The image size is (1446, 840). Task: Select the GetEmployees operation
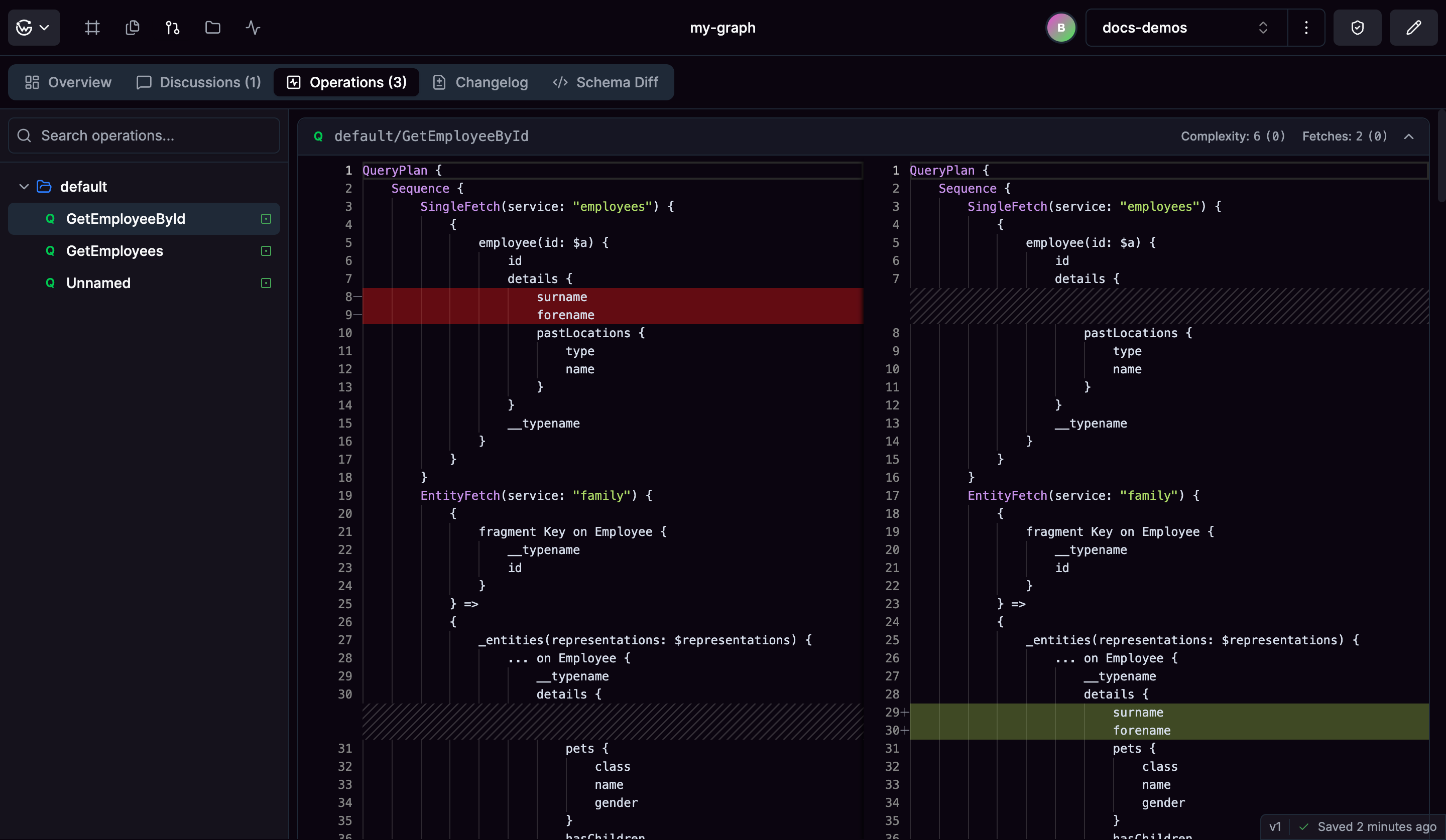tap(115, 250)
